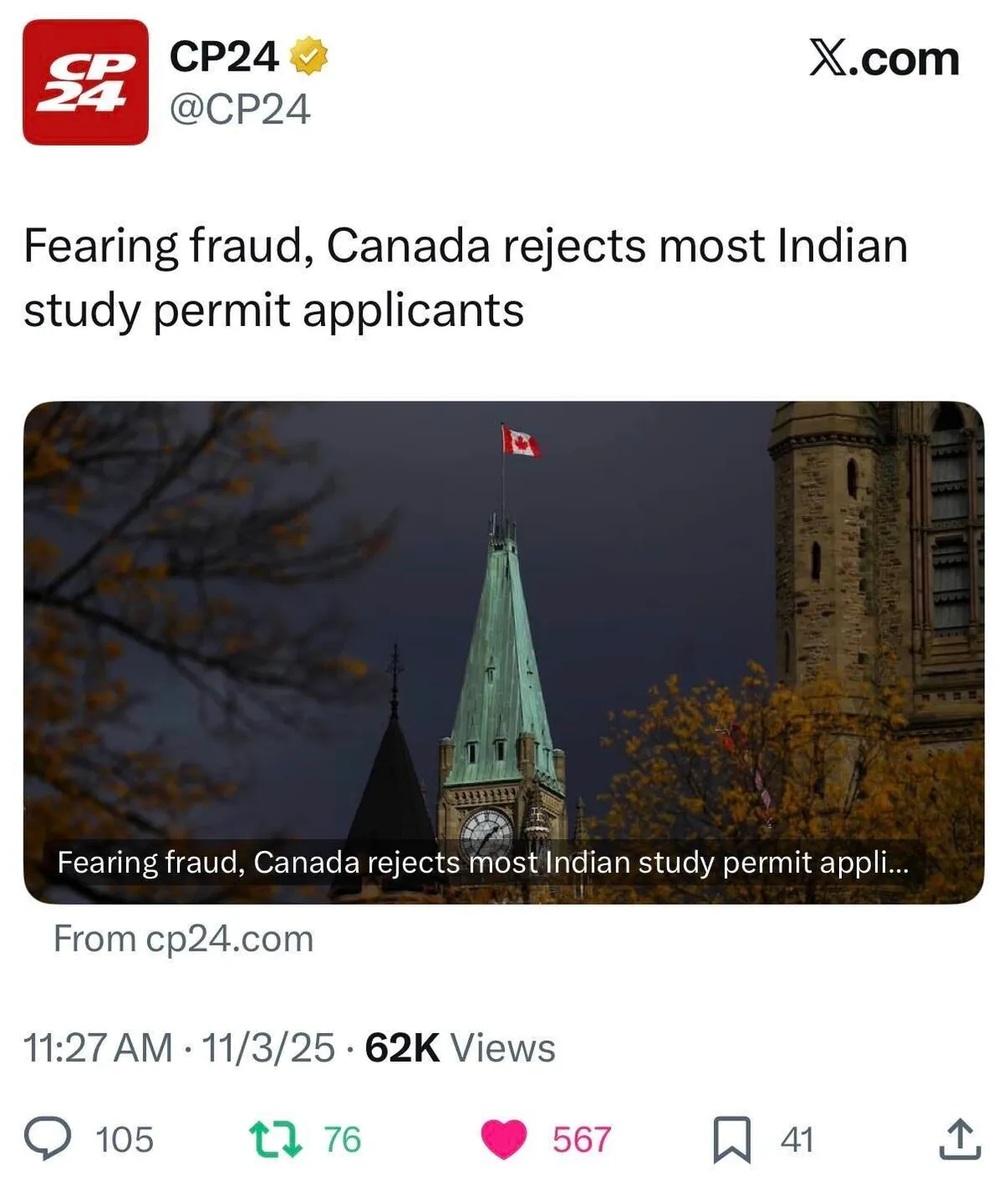Click the 41 bookmarks count
1008x1202 pixels.
[796, 1140]
